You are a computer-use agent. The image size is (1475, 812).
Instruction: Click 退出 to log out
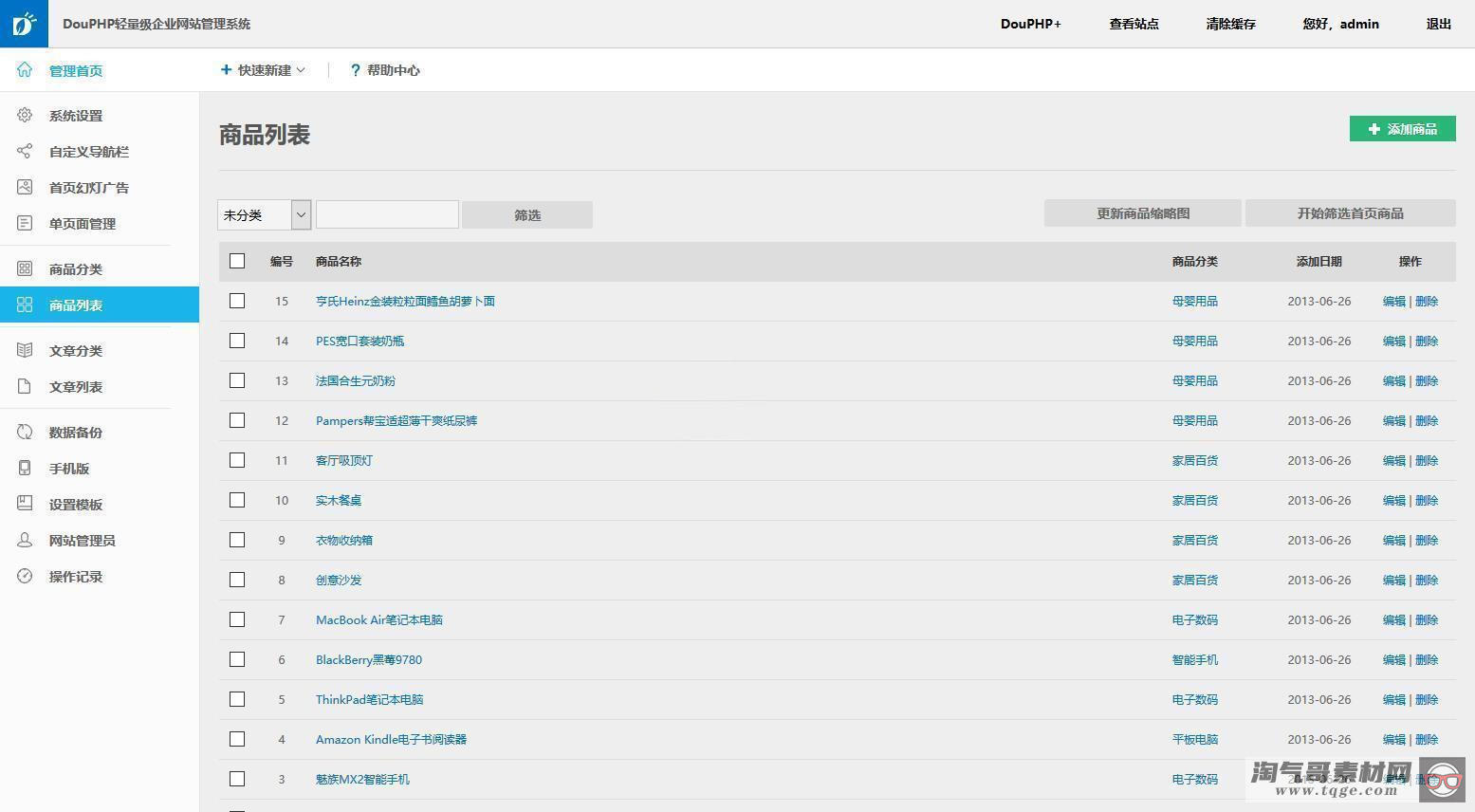pos(1439,24)
